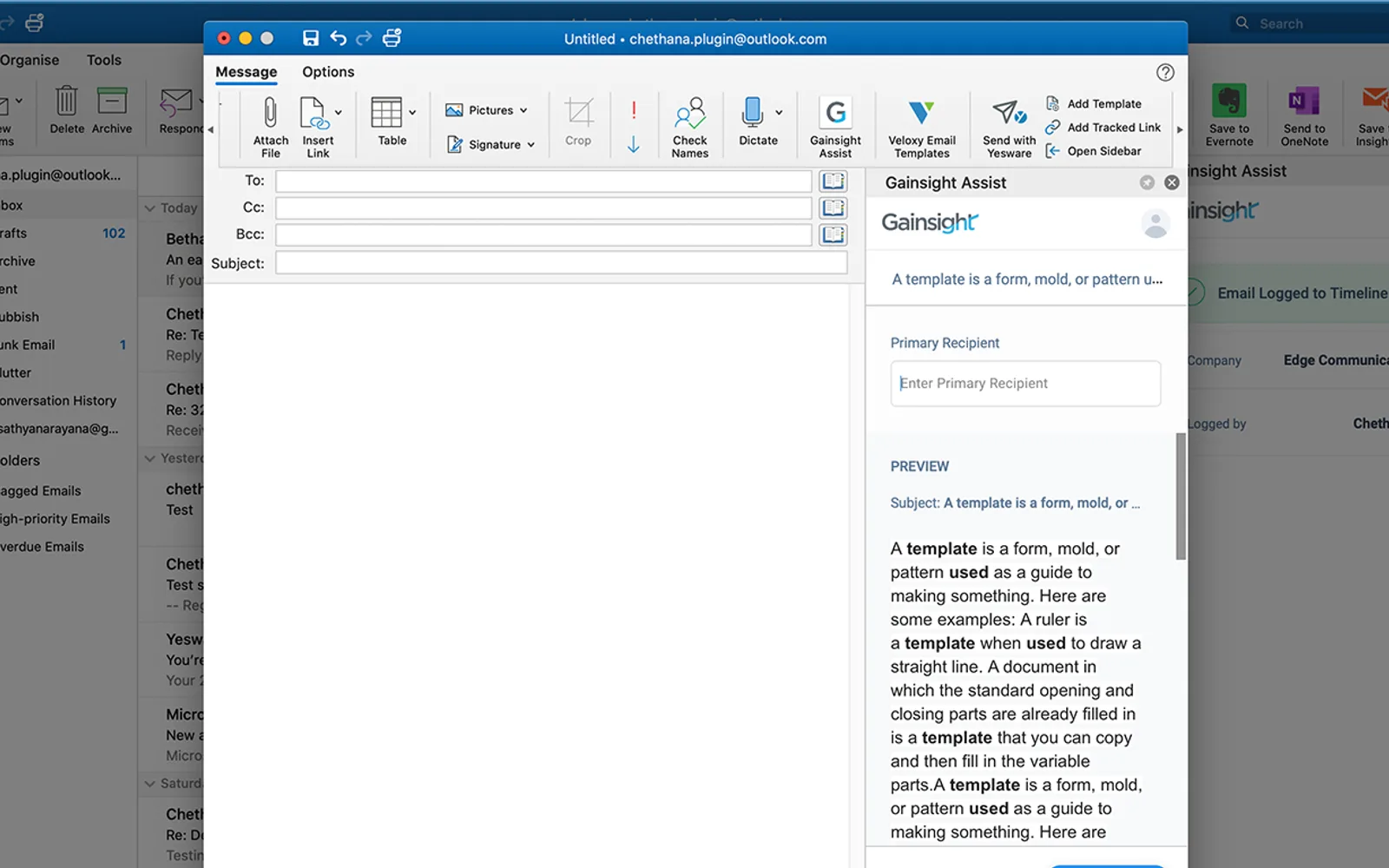Click the Check Names icon
This screenshot has width=1389, height=868.
690,114
